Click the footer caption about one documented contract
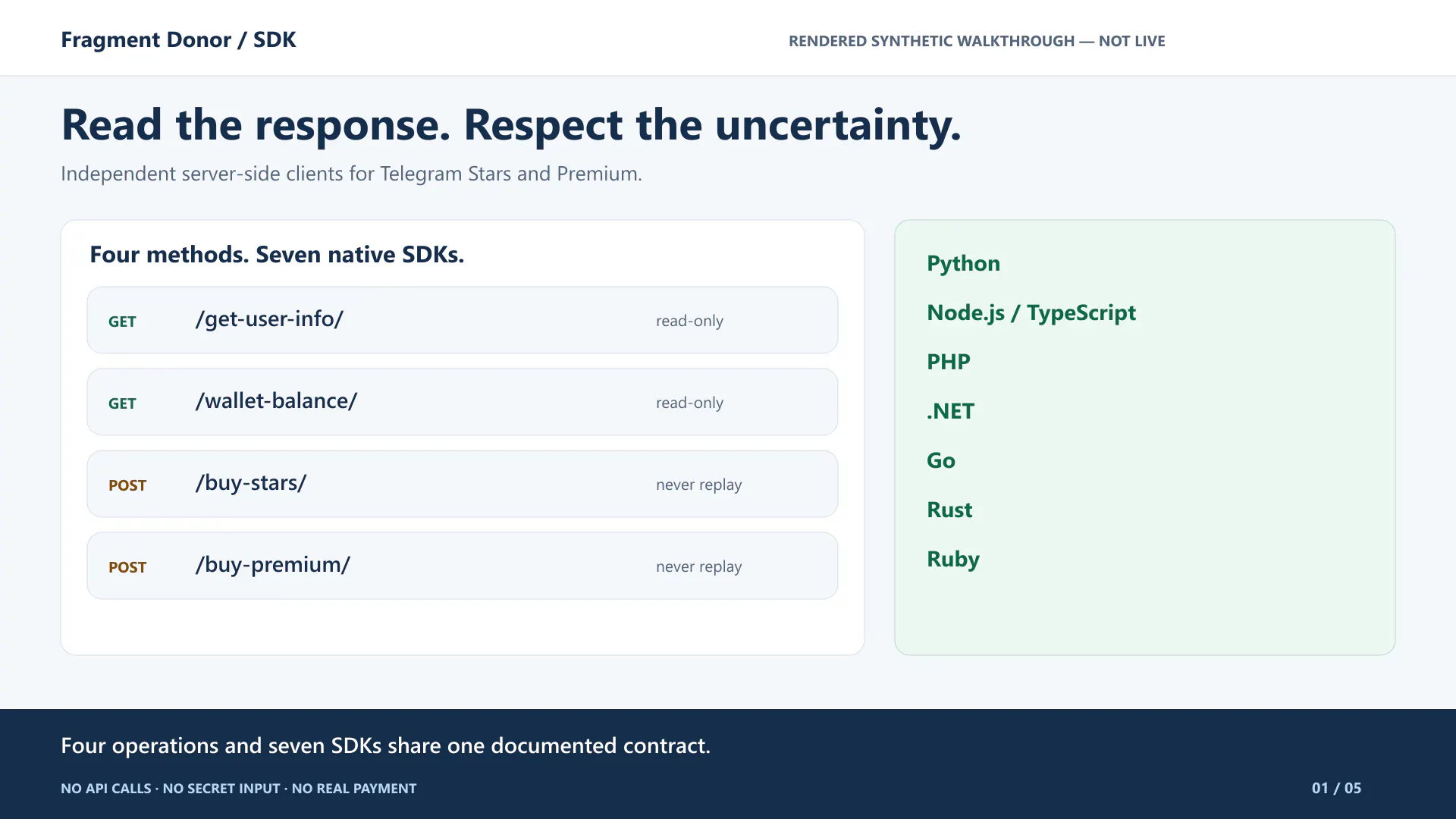 pos(385,745)
